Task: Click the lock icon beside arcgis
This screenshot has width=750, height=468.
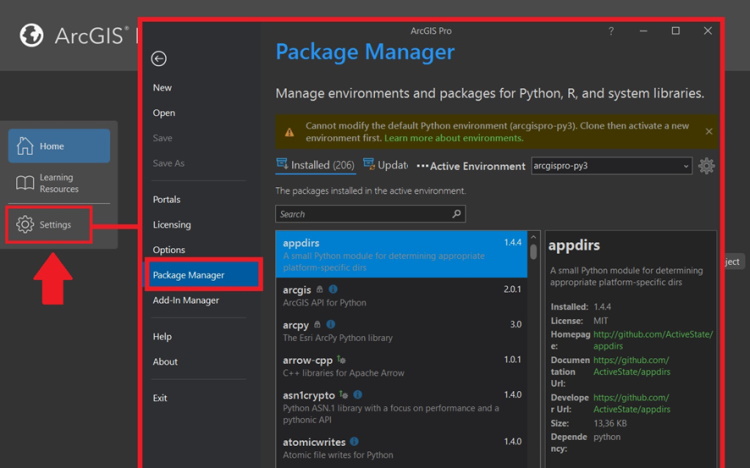Action: point(320,290)
